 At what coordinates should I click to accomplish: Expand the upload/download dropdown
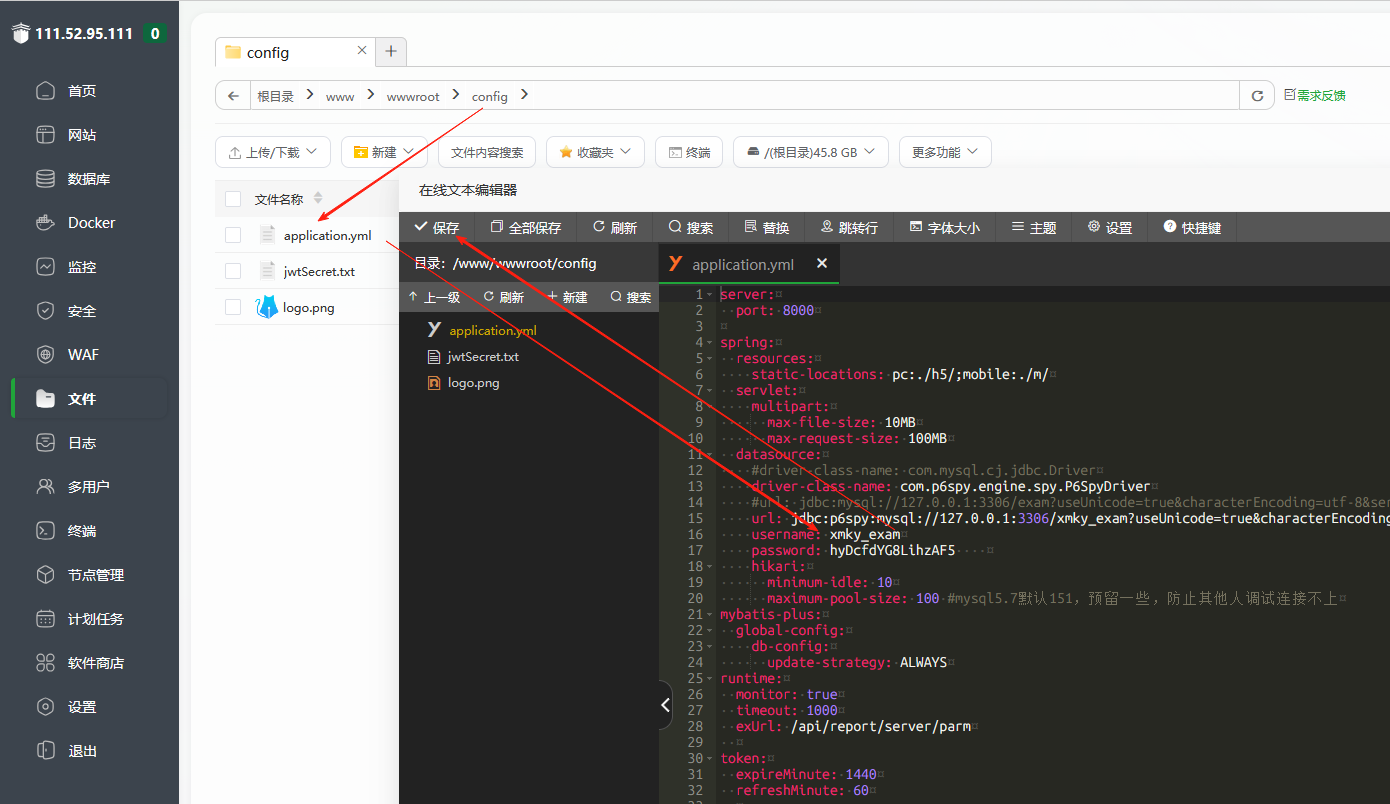point(273,152)
